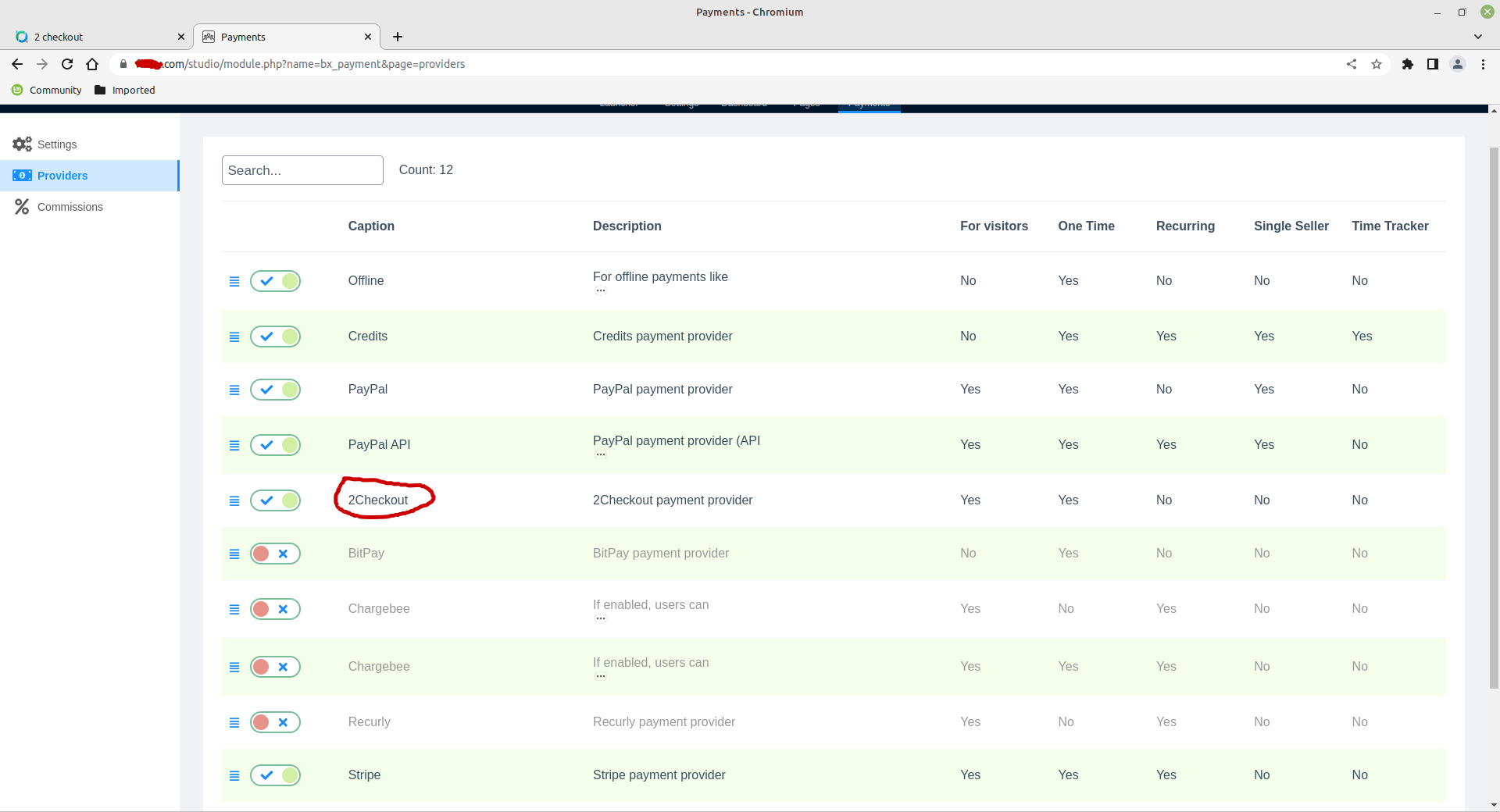Bookmark this page with the star icon
Screen dimensions: 1500x812
(1377, 64)
